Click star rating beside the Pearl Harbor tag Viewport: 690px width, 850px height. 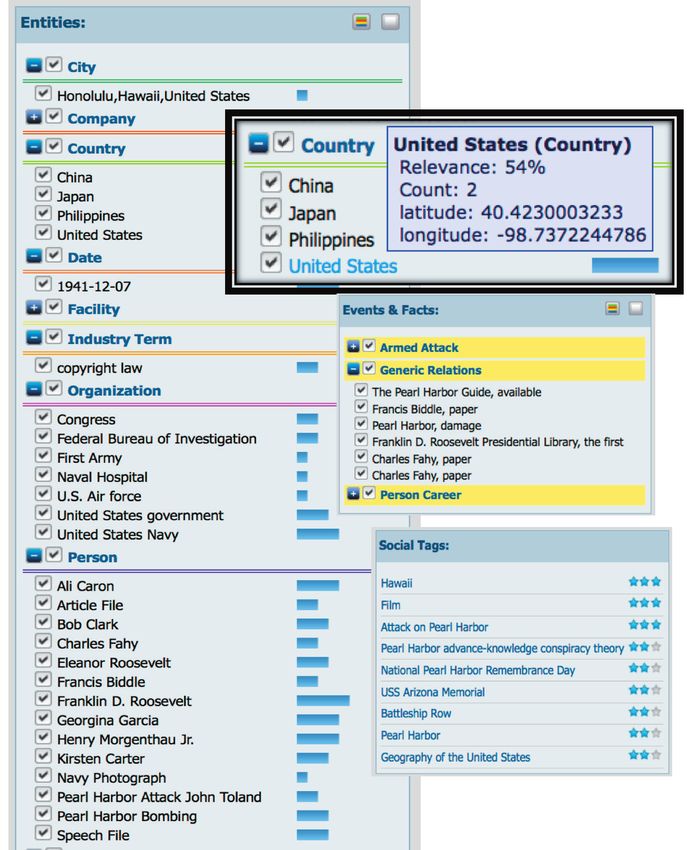tap(644, 733)
